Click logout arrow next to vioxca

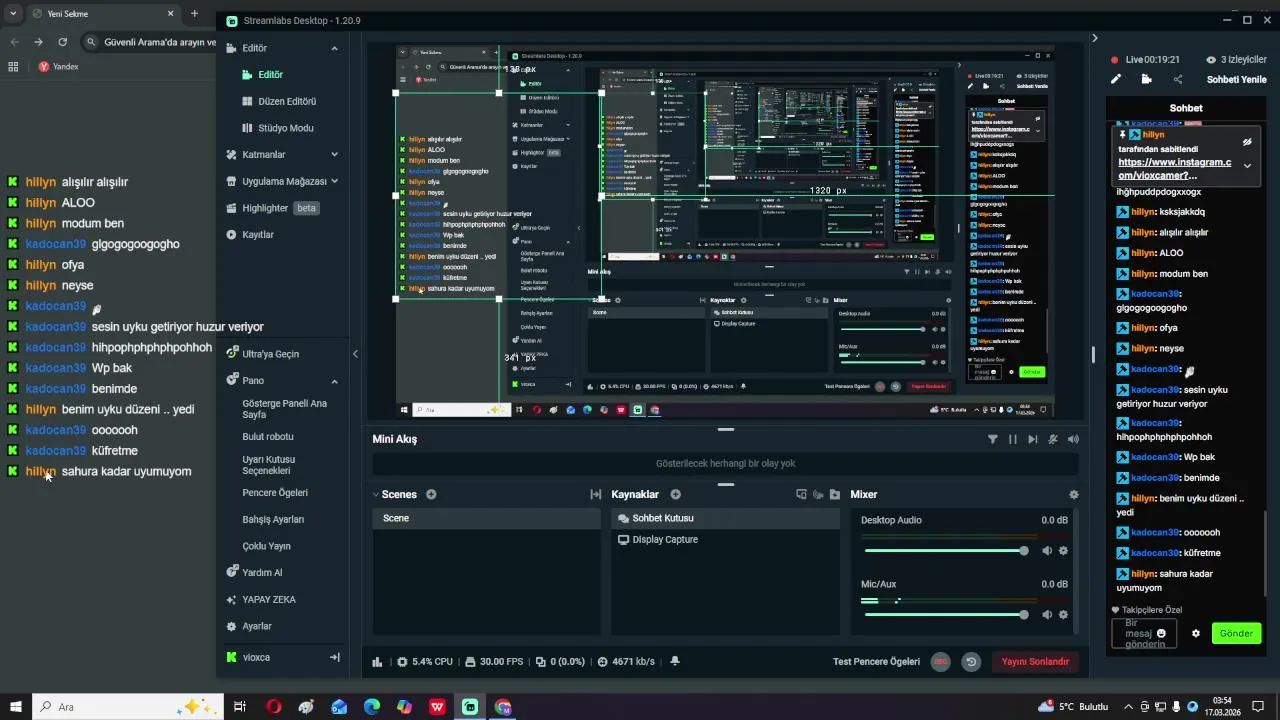coord(334,657)
